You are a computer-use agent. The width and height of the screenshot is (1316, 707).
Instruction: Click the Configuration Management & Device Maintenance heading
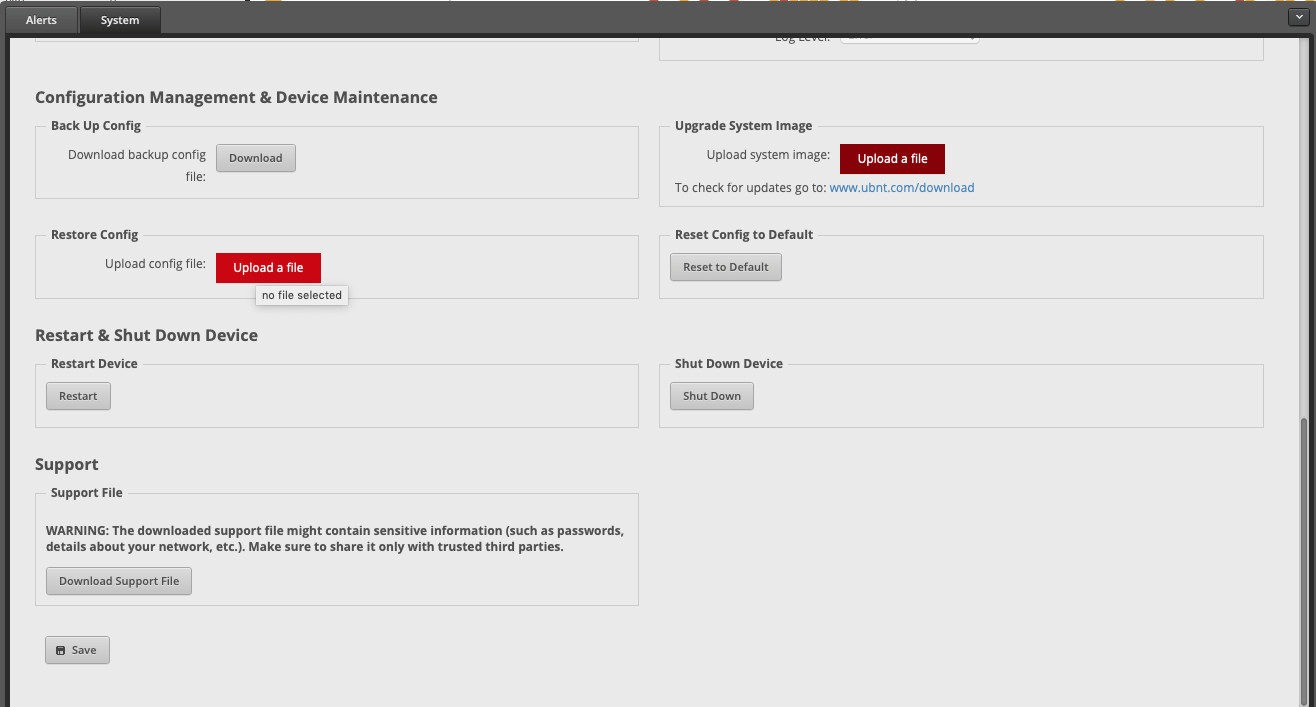pyautogui.click(x=236, y=97)
